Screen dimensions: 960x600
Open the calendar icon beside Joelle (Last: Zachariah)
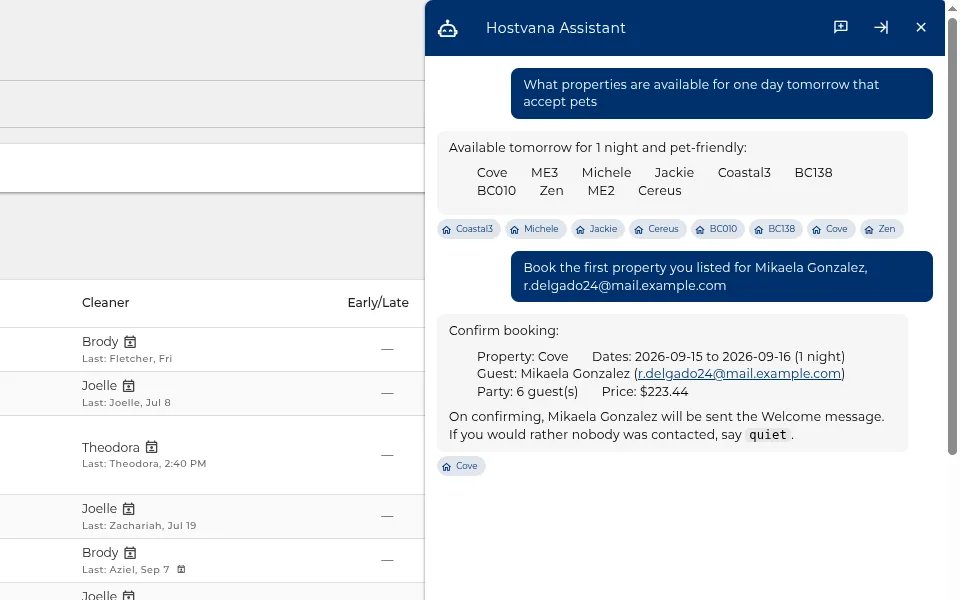pyautogui.click(x=129, y=509)
